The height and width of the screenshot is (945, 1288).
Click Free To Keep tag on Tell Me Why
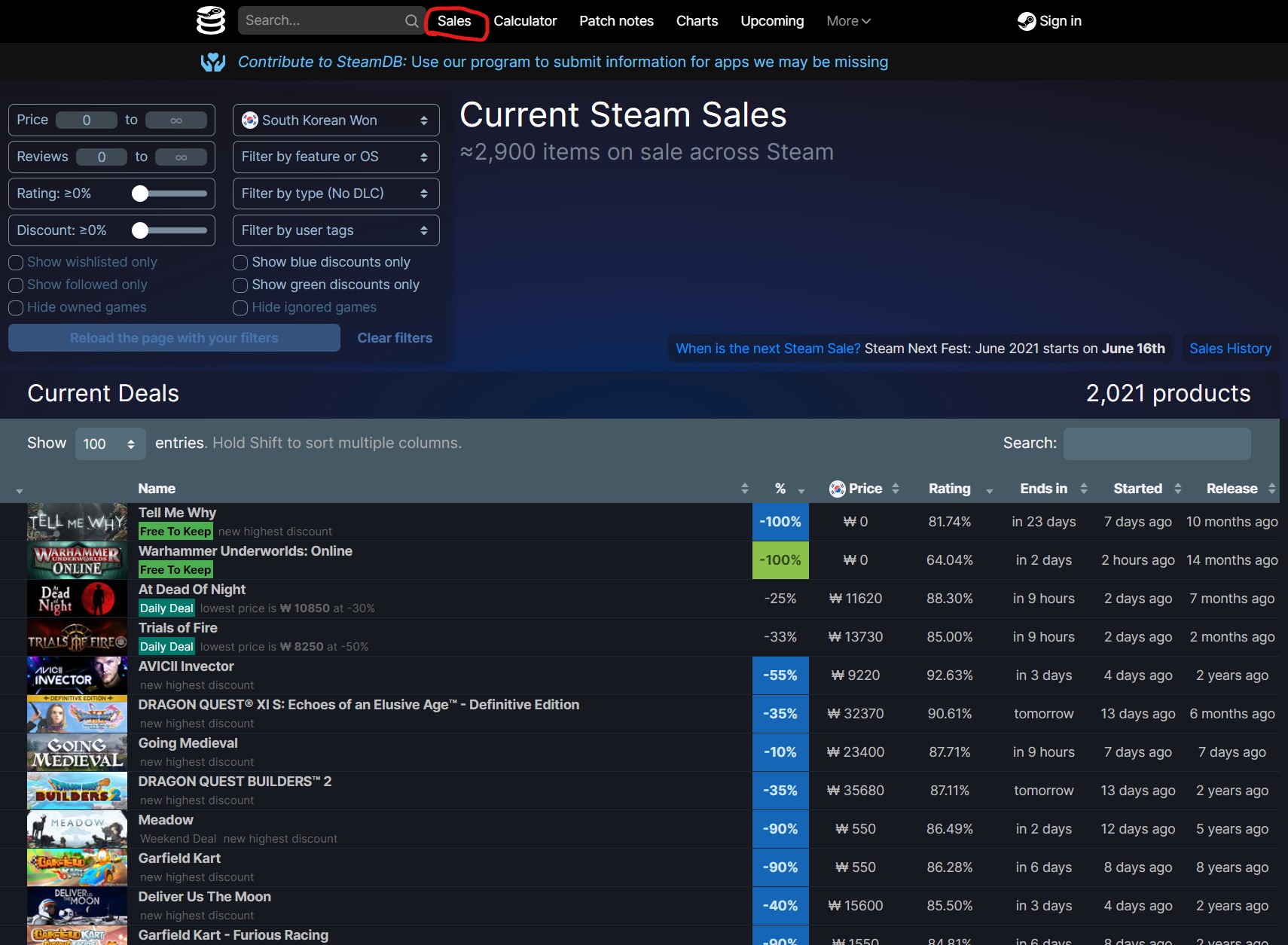coord(175,532)
